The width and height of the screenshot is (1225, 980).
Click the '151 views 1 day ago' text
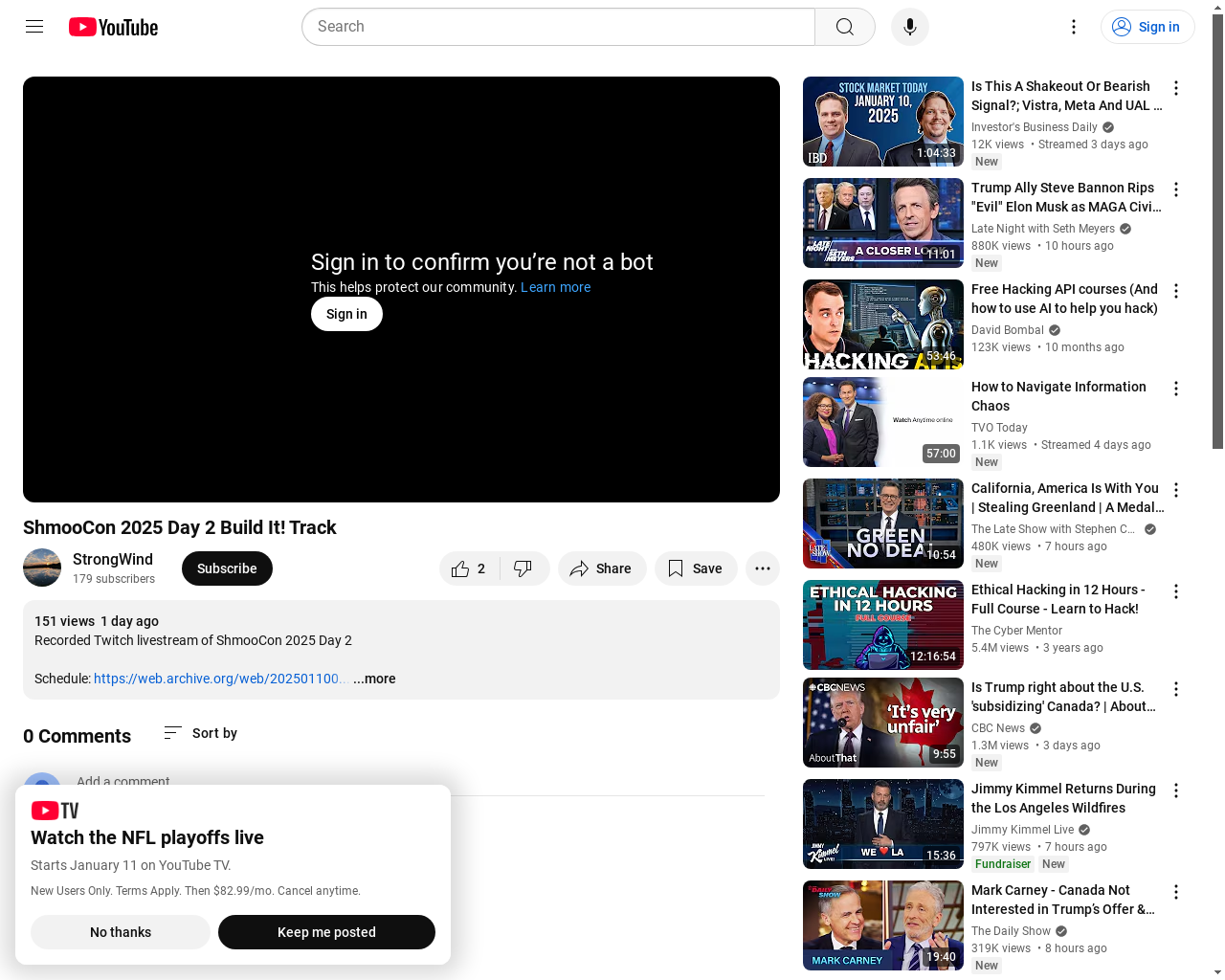click(x=97, y=621)
